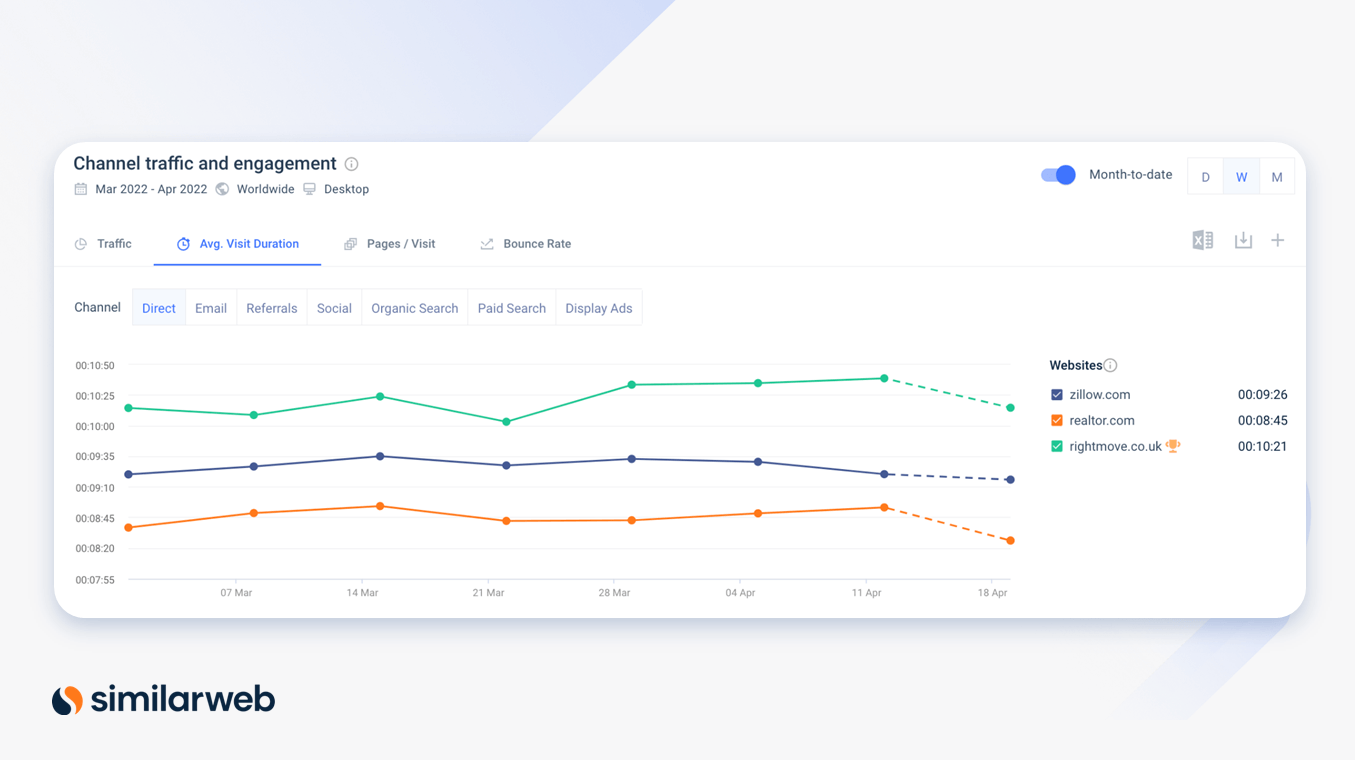1355x760 pixels.
Task: Click the Desktop device label
Action: pos(346,189)
